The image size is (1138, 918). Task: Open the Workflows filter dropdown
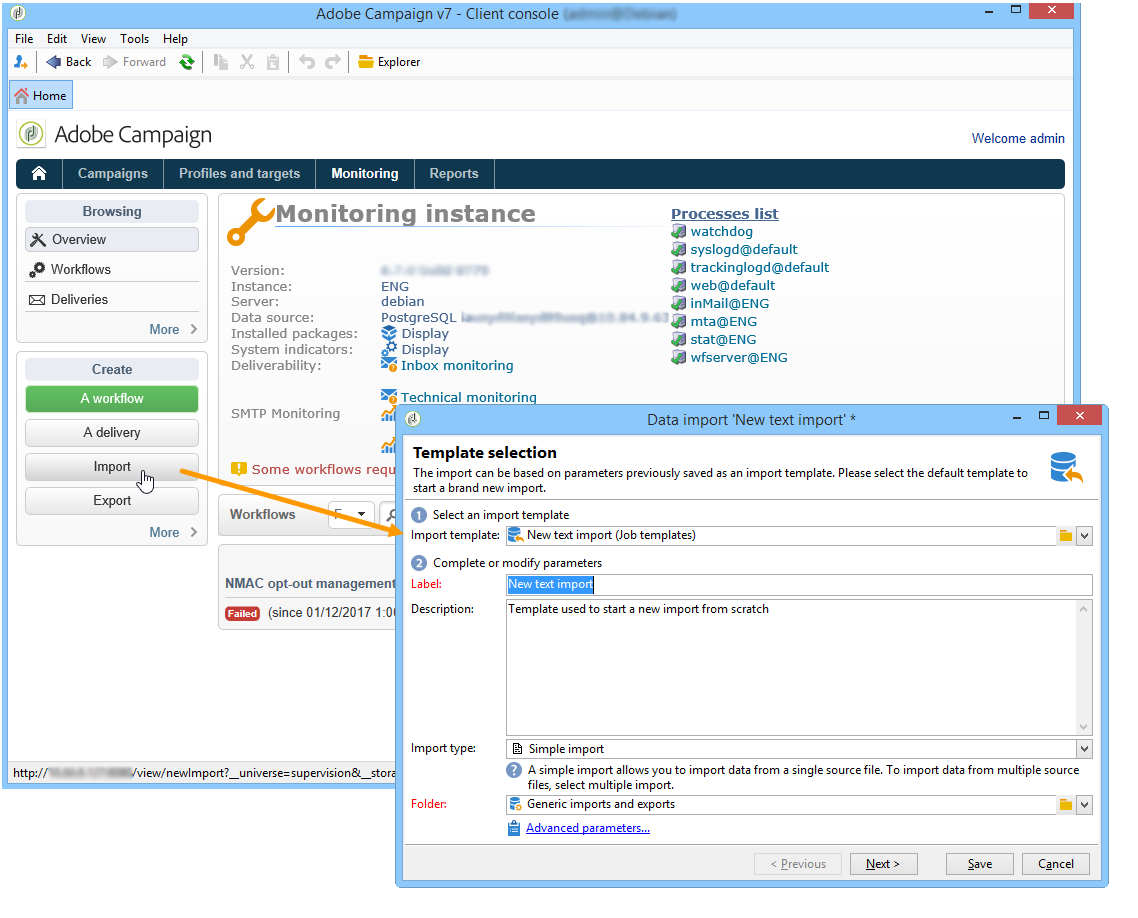click(x=352, y=515)
